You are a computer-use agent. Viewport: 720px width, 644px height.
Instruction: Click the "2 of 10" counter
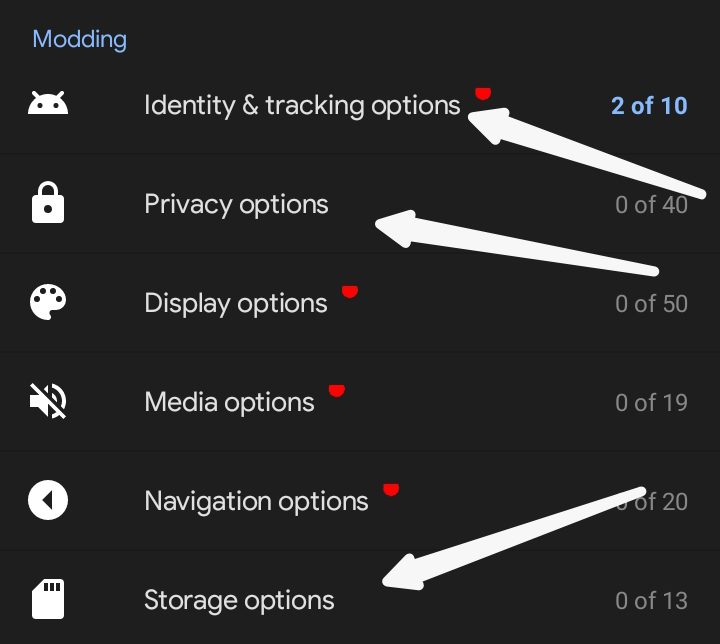649,105
